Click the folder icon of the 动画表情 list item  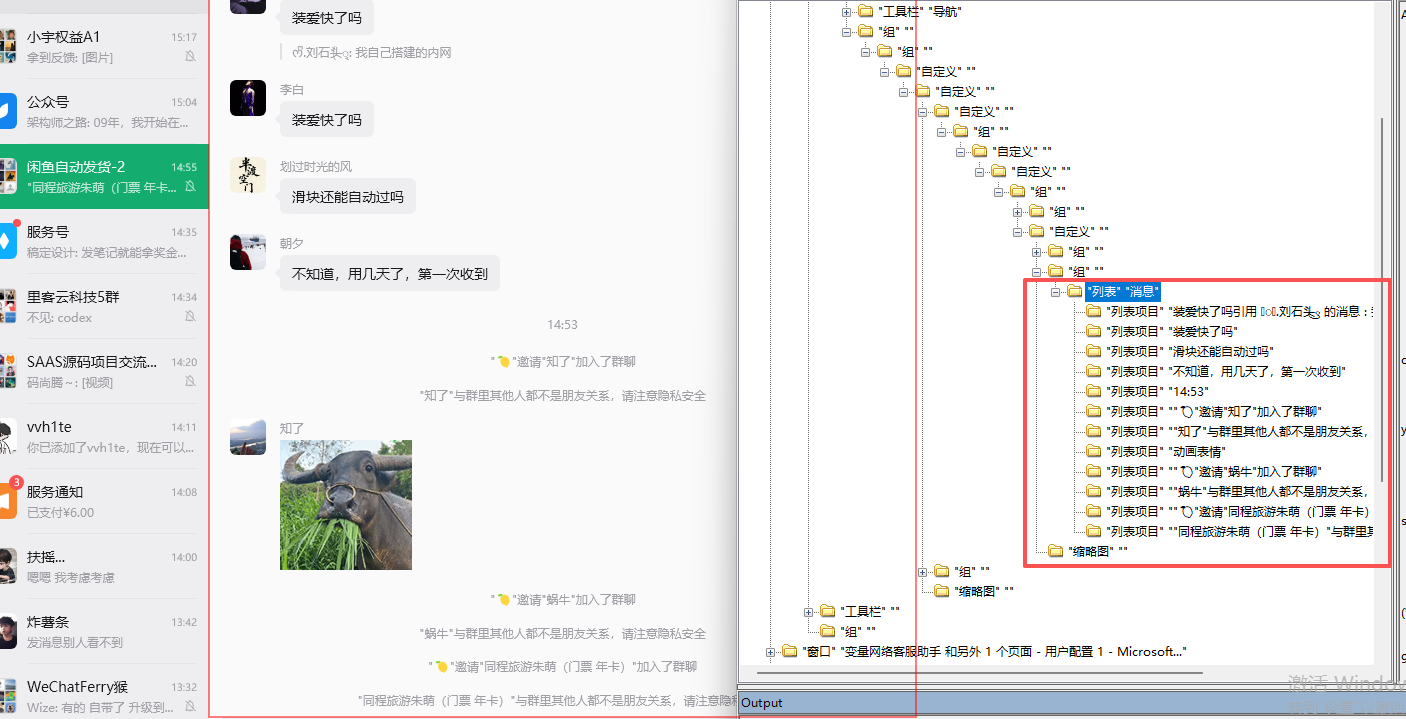pyautogui.click(x=1093, y=451)
